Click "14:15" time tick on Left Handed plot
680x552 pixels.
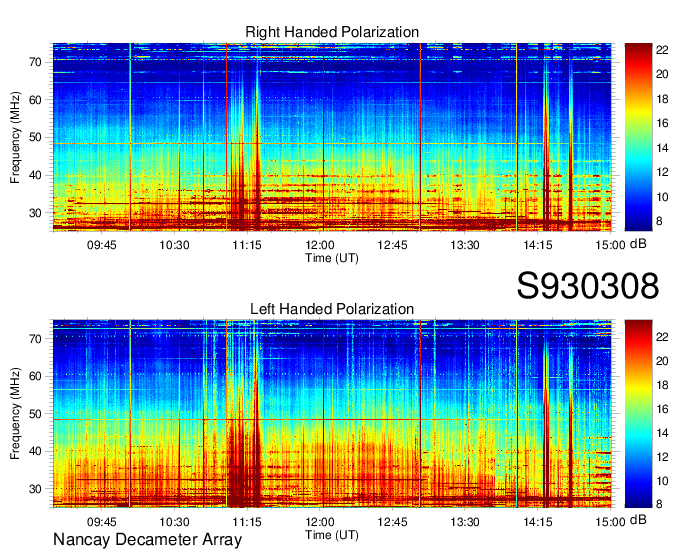(538, 522)
